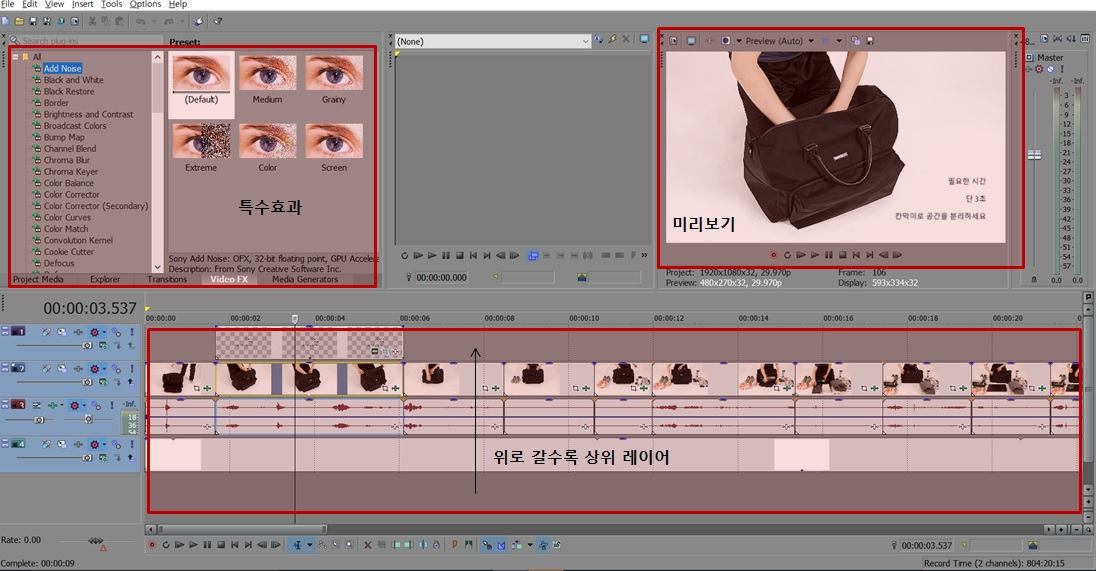1096x571 pixels.
Task: Click the Master volume fader
Action: [x=1034, y=154]
